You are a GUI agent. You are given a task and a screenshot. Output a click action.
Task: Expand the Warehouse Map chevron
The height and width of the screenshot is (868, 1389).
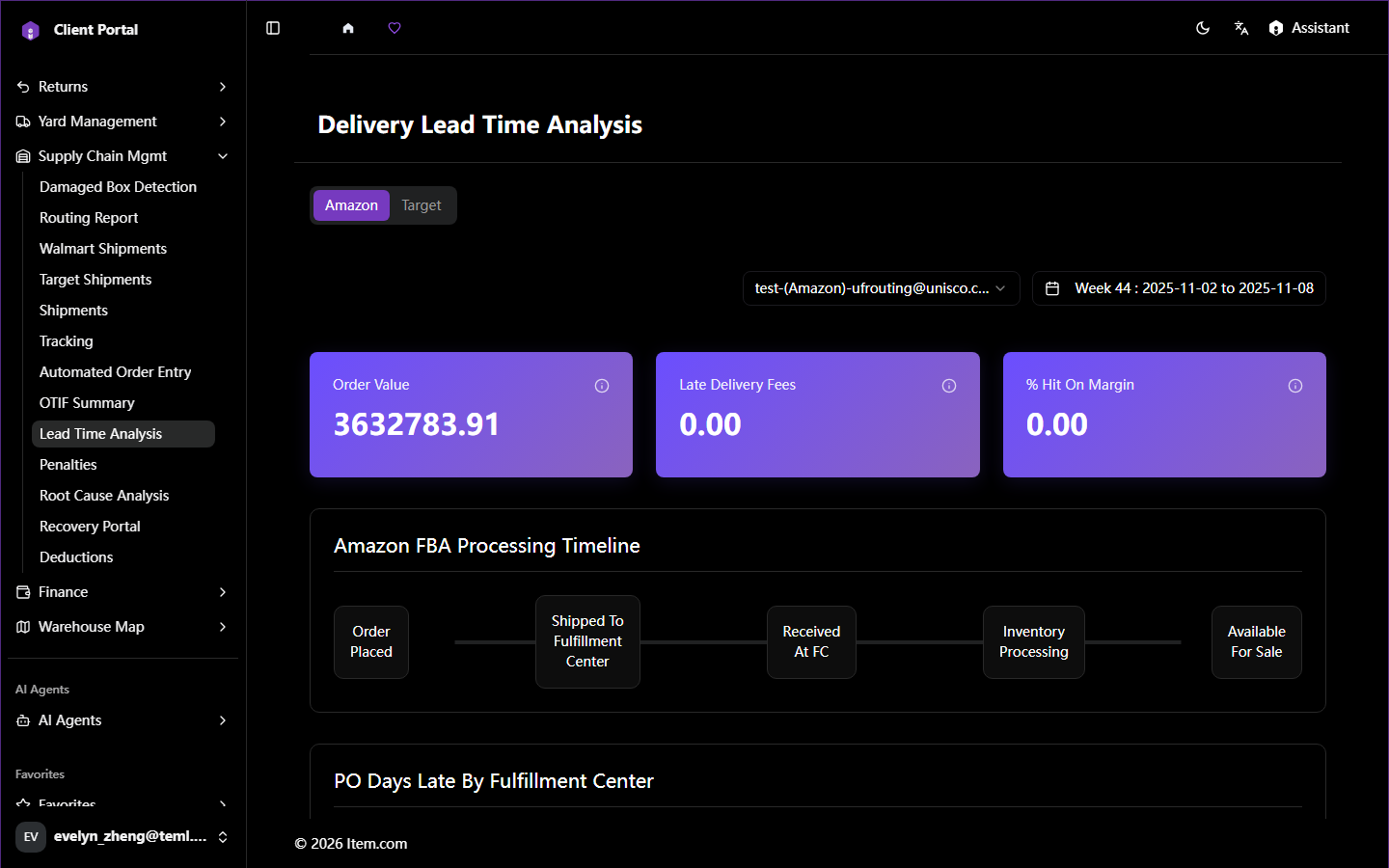[x=223, y=627]
